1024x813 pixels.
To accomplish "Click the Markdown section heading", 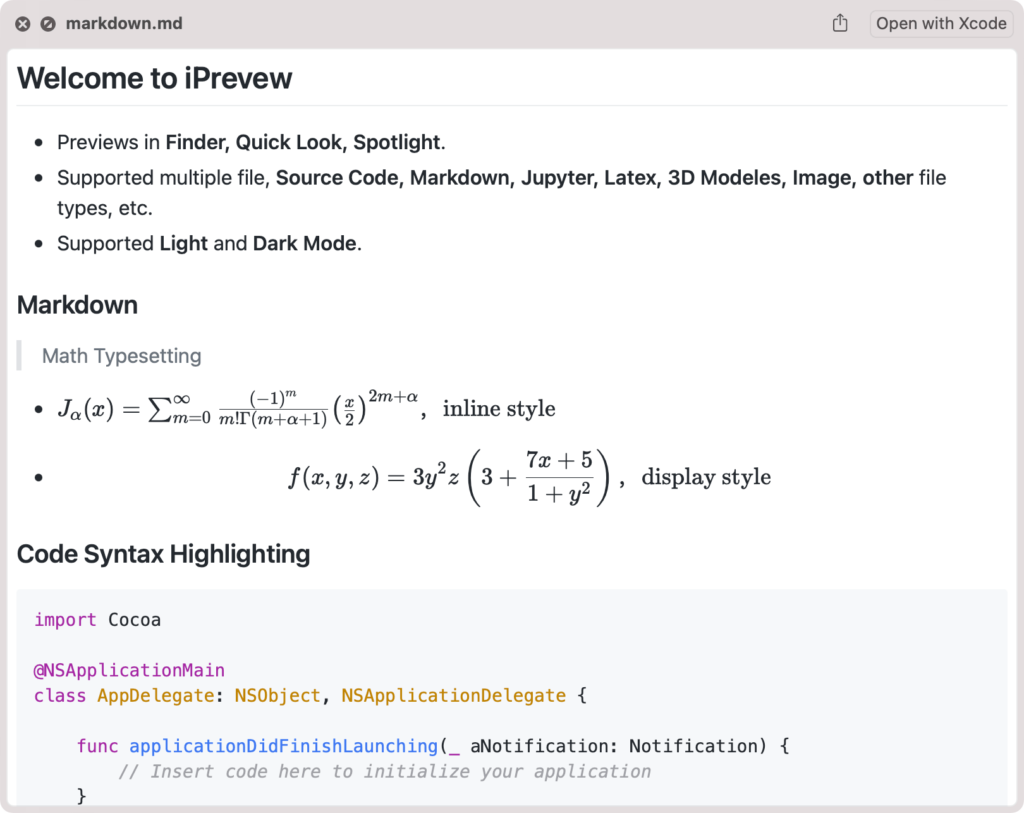I will (x=76, y=305).
